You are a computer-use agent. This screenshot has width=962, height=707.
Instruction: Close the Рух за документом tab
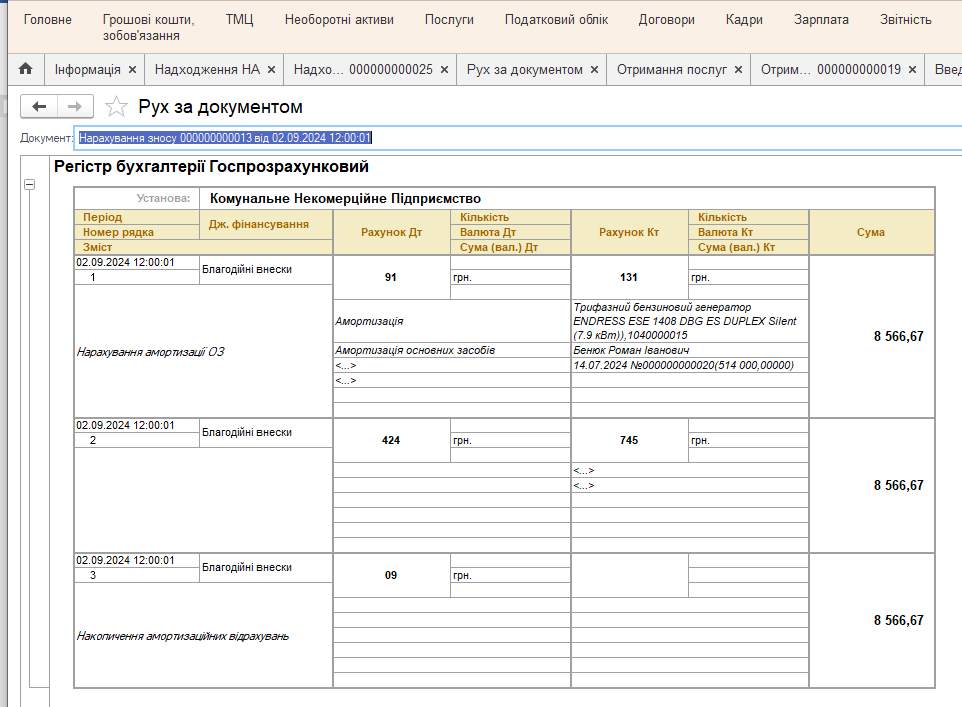594,70
